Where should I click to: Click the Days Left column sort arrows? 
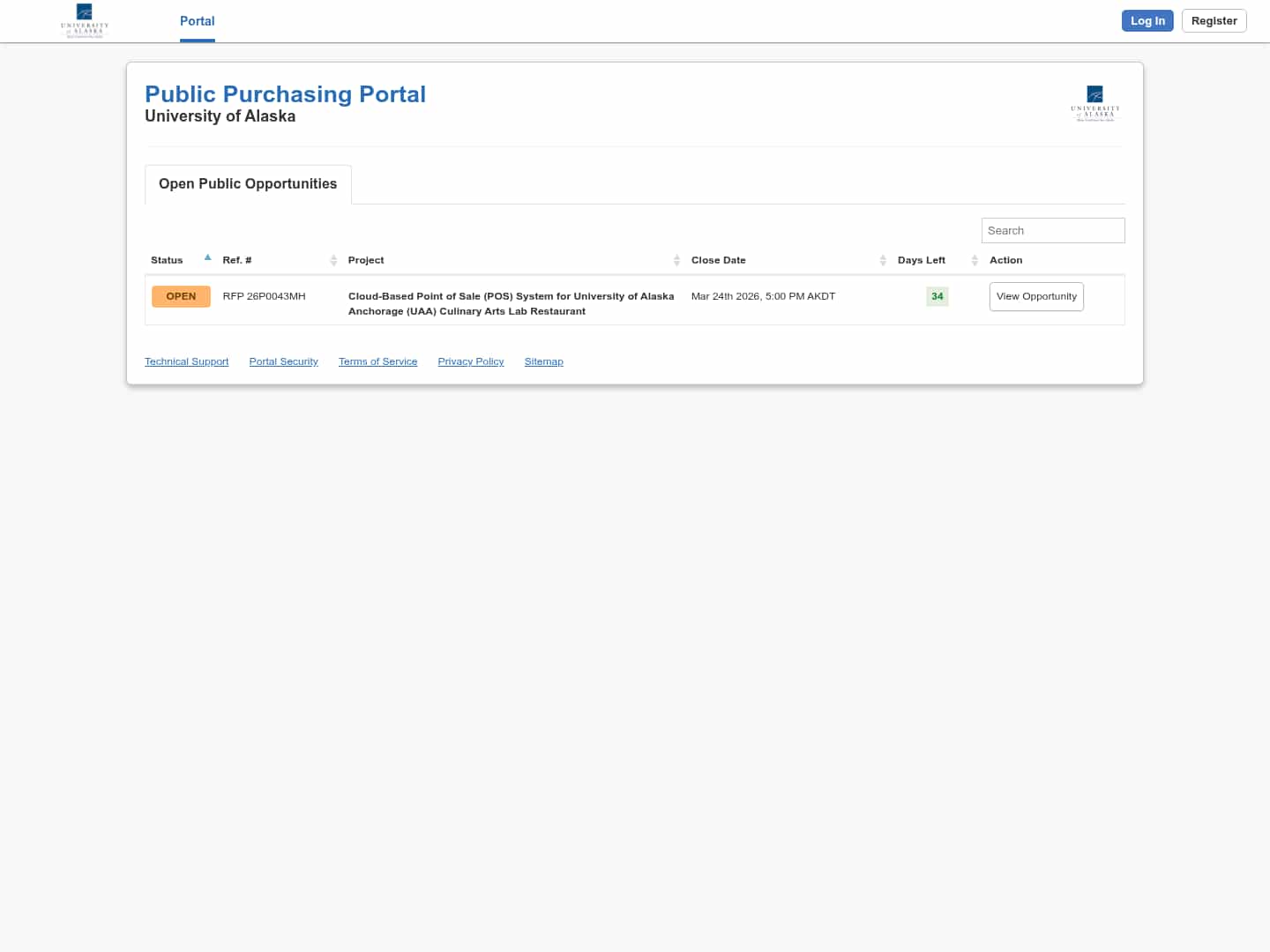coord(974,260)
